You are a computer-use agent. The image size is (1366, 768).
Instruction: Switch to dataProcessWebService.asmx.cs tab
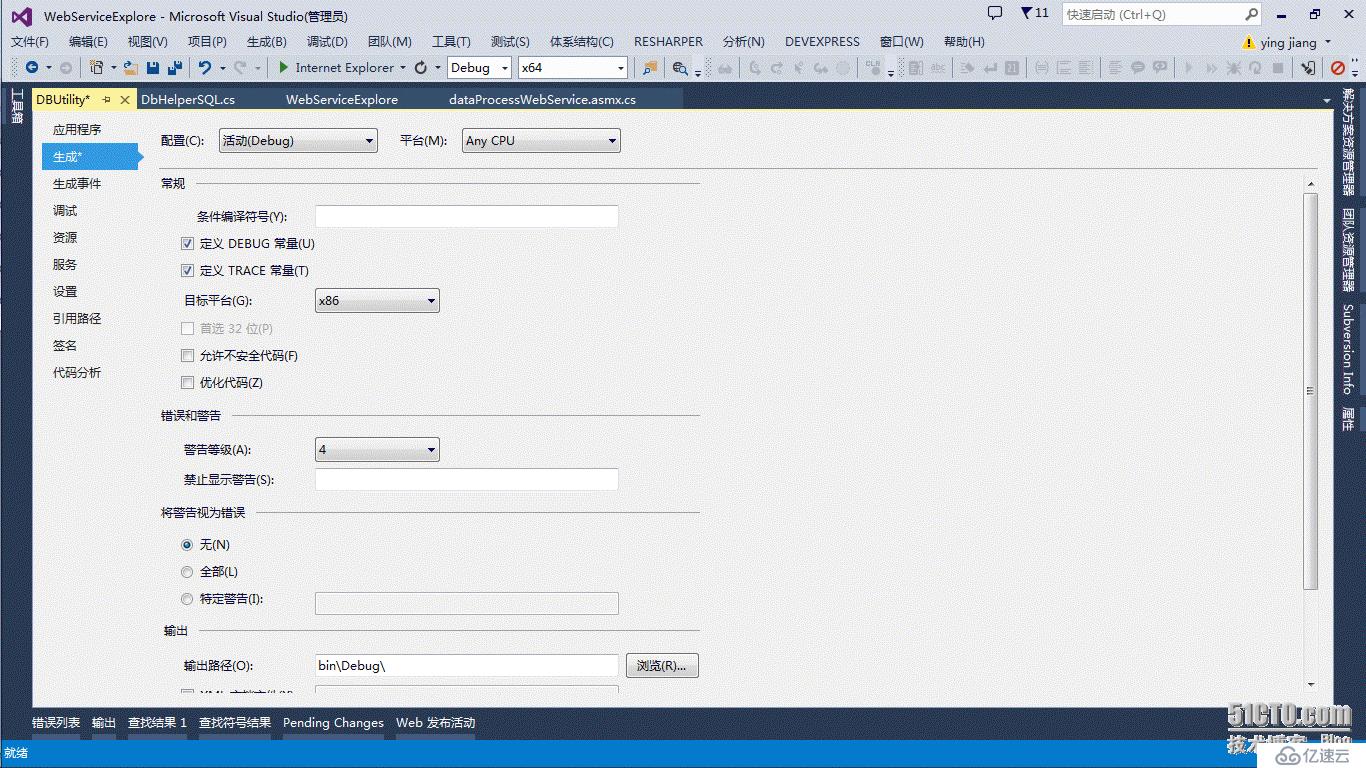[x=543, y=99]
